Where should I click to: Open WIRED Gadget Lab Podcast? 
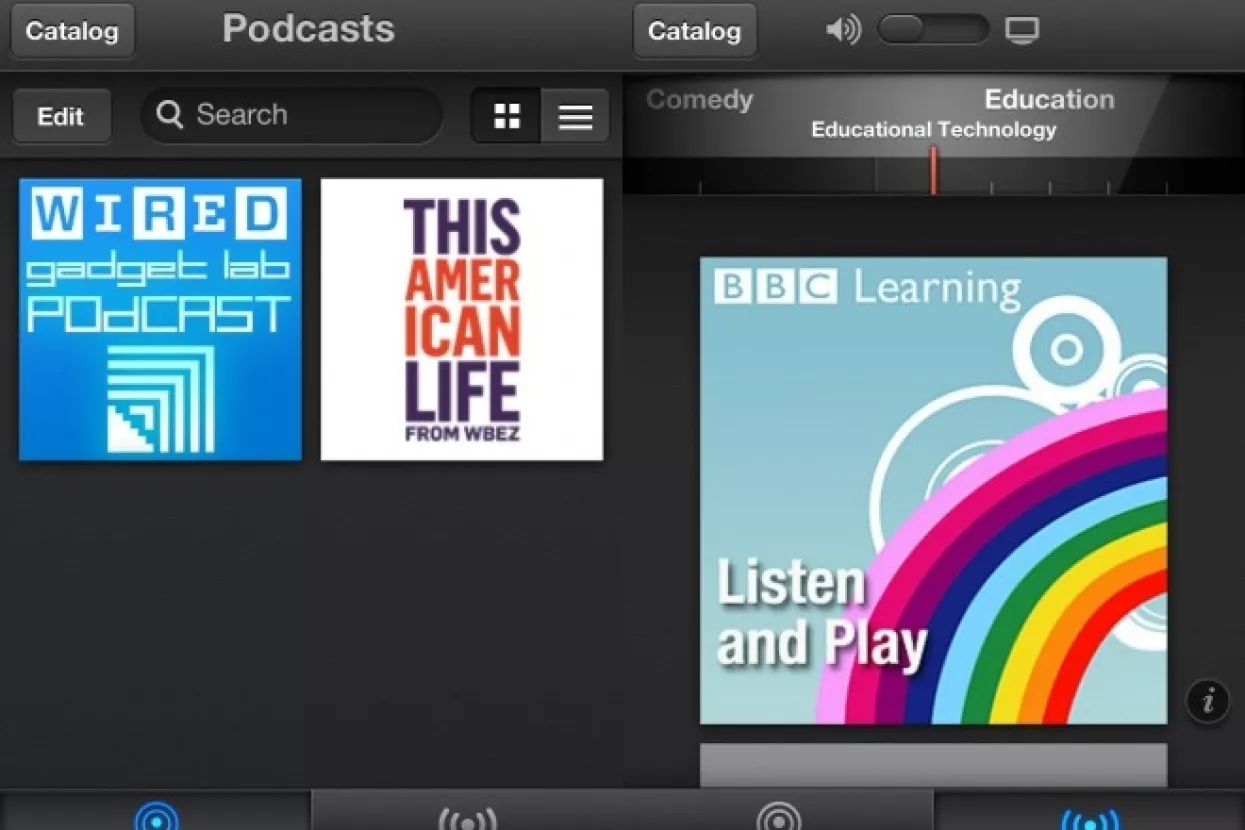pyautogui.click(x=160, y=319)
